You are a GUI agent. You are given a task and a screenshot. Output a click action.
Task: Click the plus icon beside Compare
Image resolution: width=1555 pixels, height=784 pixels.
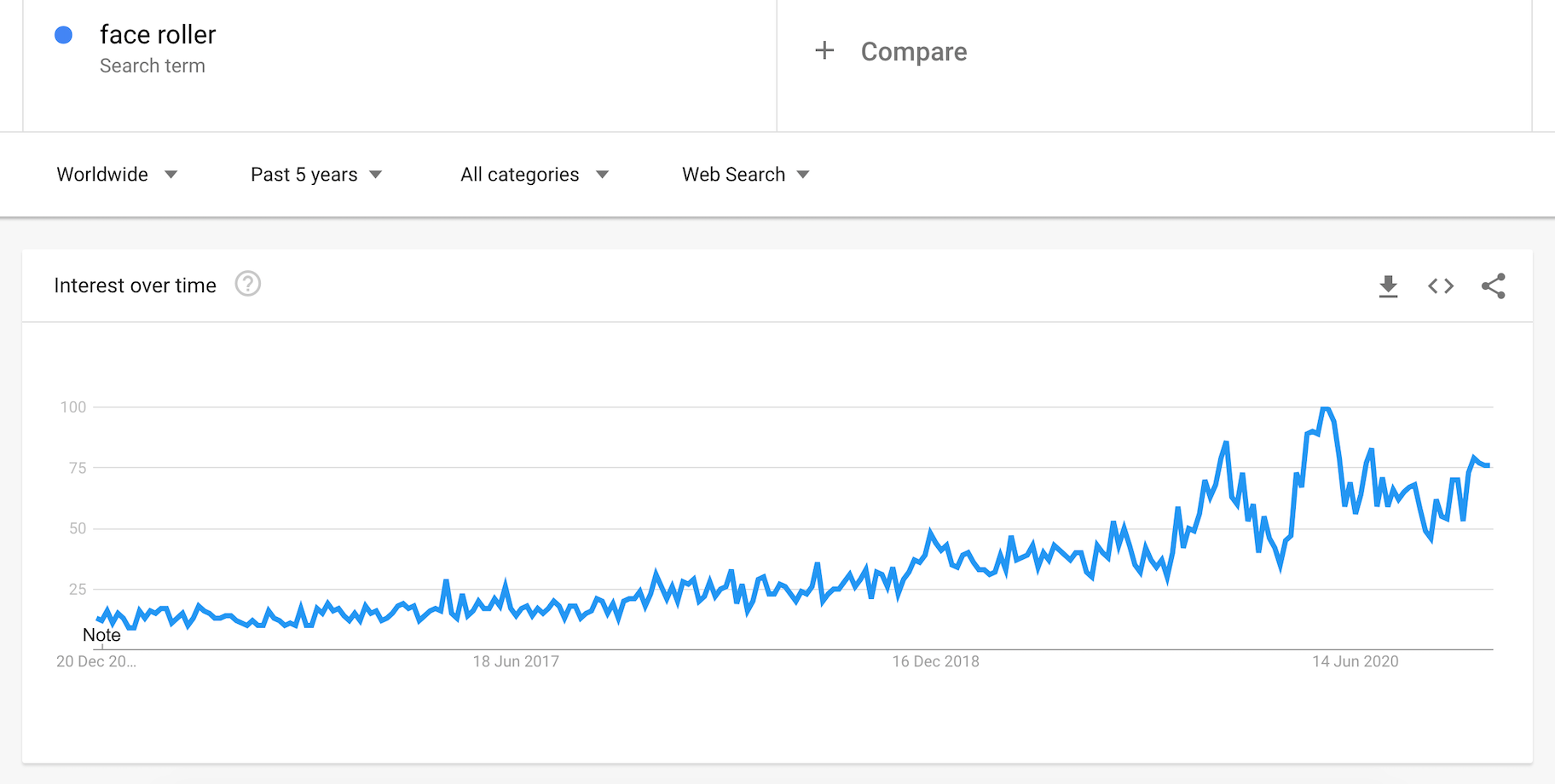824,51
